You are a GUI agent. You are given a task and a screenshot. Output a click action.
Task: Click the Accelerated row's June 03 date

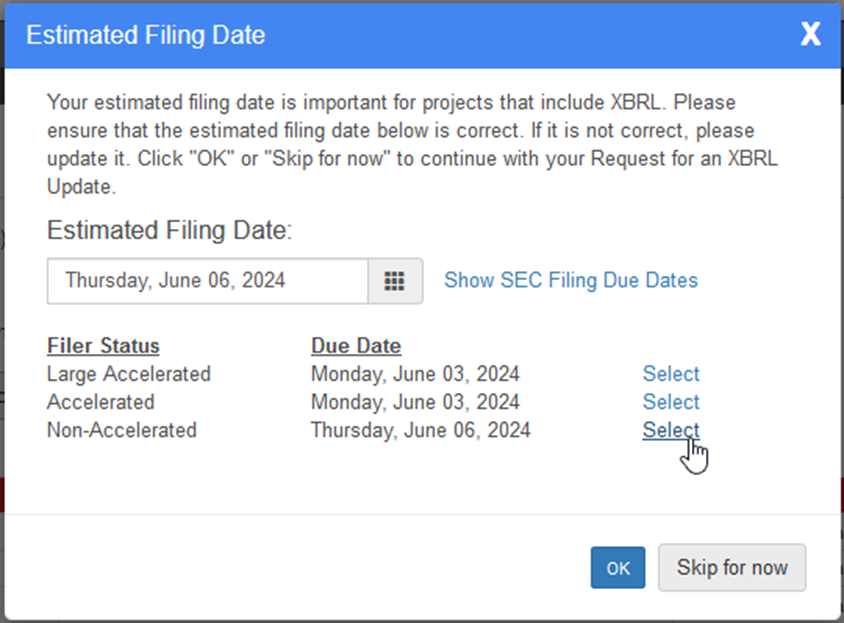(415, 402)
